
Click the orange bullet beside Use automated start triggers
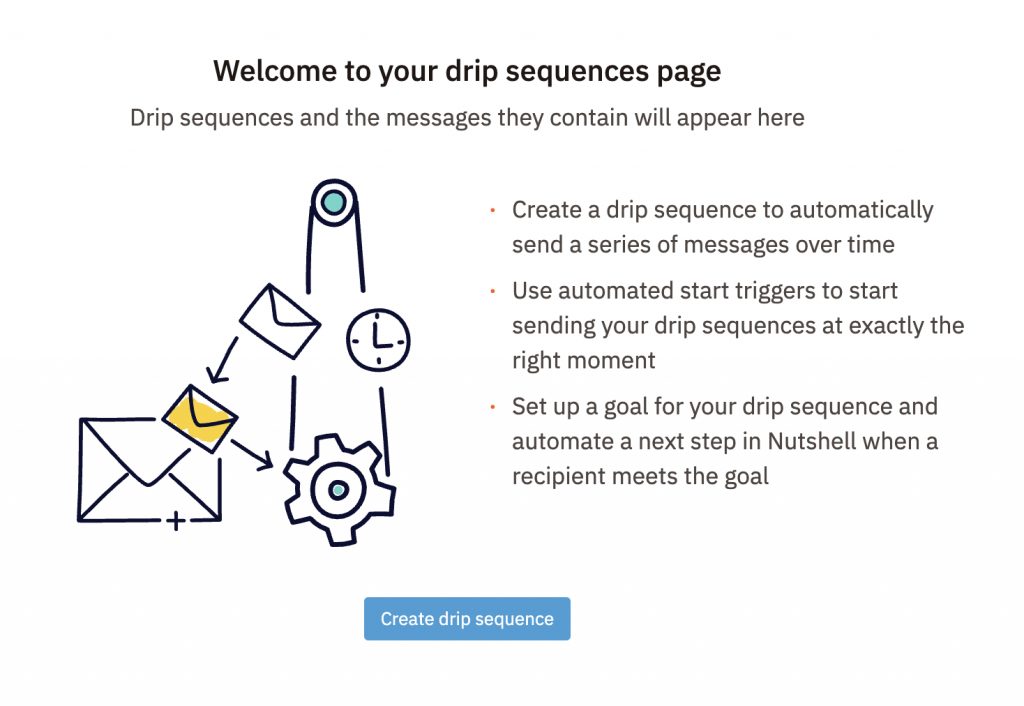(x=492, y=291)
